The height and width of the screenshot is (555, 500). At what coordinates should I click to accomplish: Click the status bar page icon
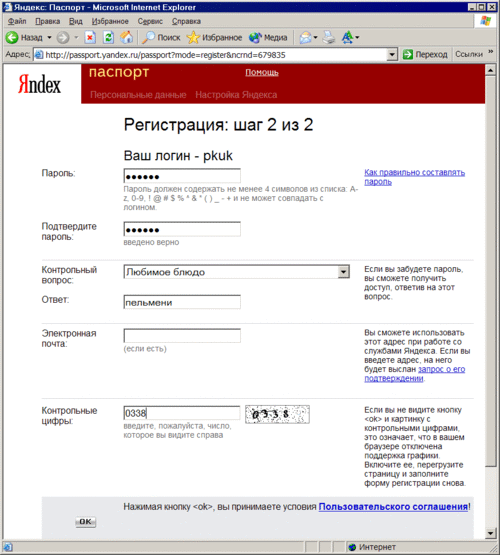[8, 547]
